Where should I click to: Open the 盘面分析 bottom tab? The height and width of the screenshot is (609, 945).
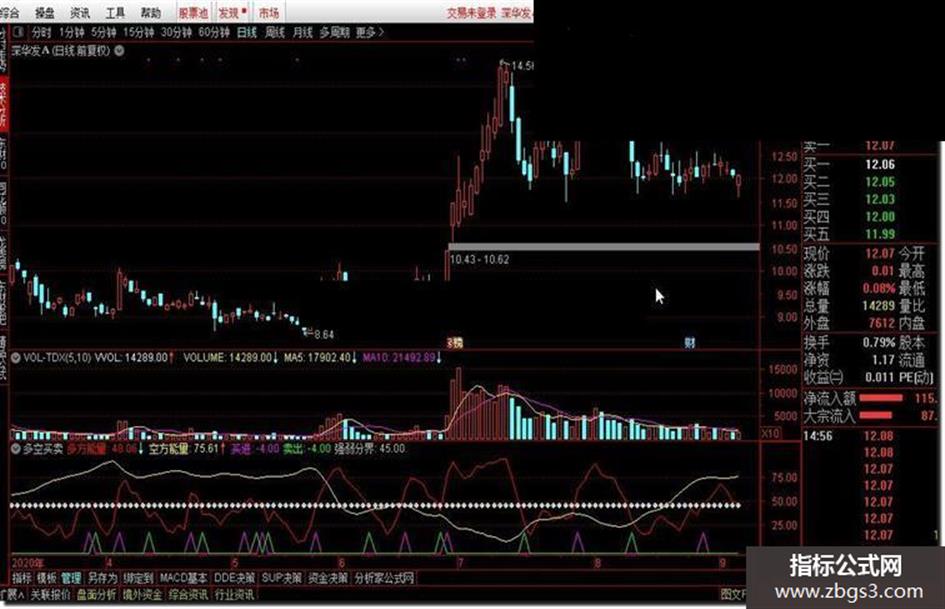click(96, 595)
